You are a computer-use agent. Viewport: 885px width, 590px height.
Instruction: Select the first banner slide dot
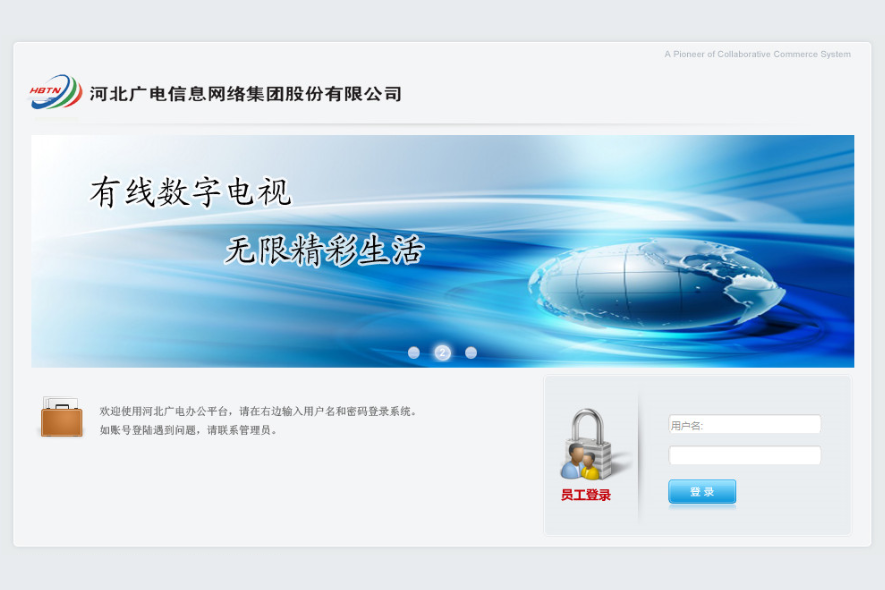414,353
